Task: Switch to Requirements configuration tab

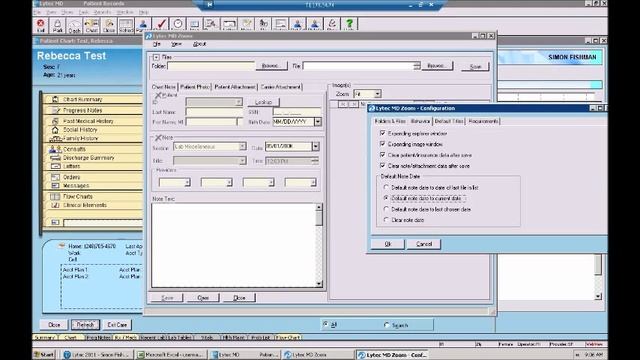Action: (x=483, y=121)
